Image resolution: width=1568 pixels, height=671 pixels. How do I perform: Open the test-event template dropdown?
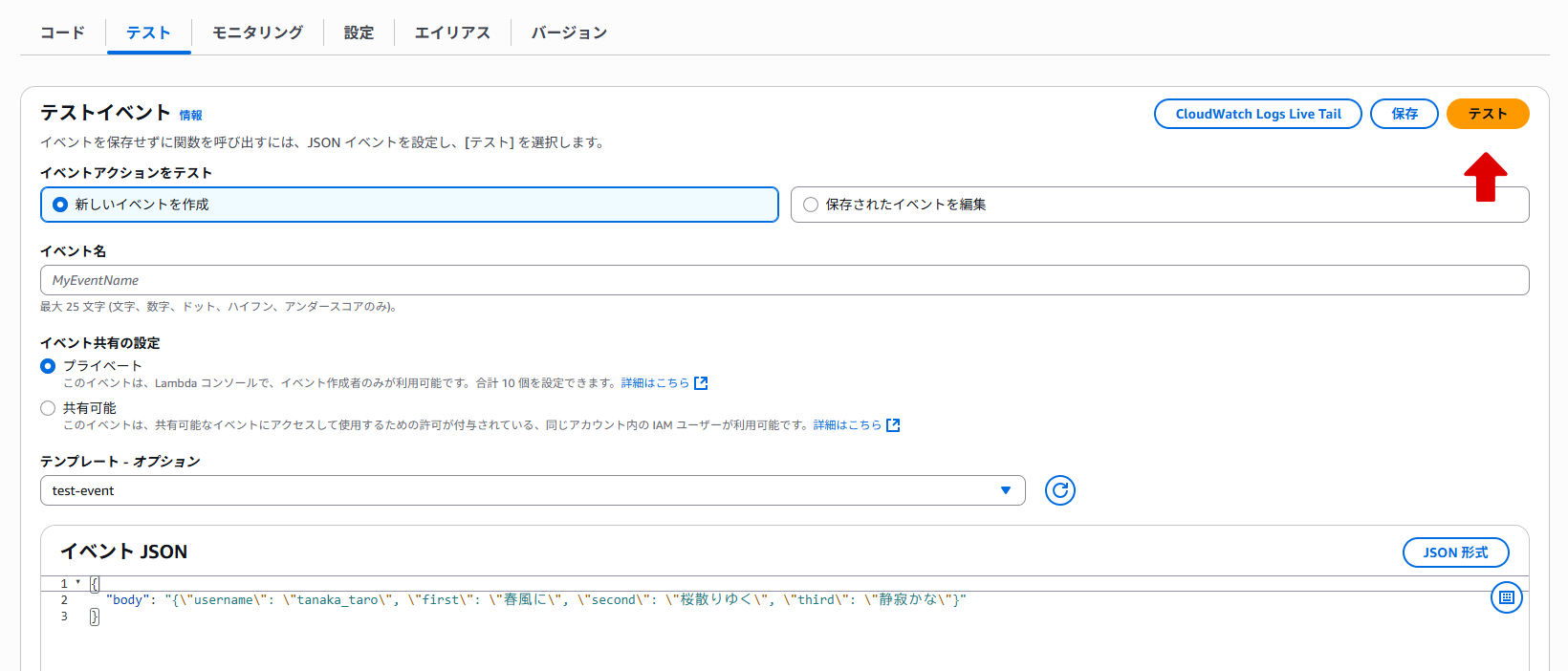pos(533,490)
